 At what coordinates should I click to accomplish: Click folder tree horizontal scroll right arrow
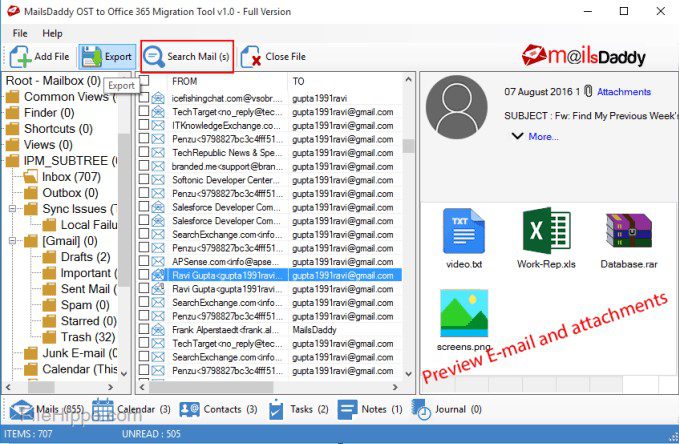pyautogui.click(x=111, y=387)
